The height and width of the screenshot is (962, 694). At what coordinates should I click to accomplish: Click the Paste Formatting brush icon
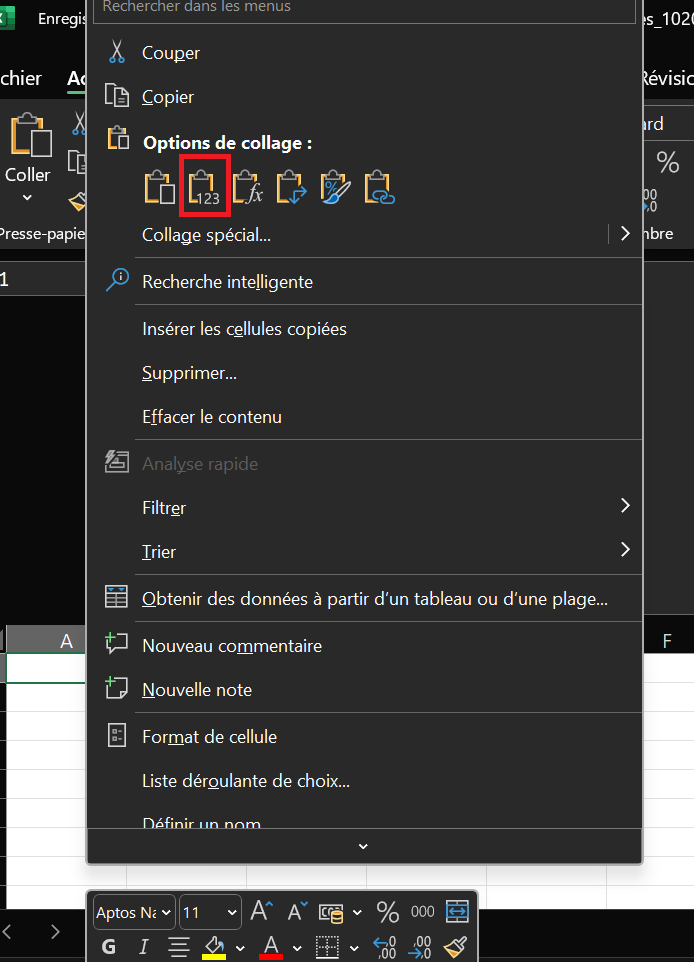tap(335, 187)
